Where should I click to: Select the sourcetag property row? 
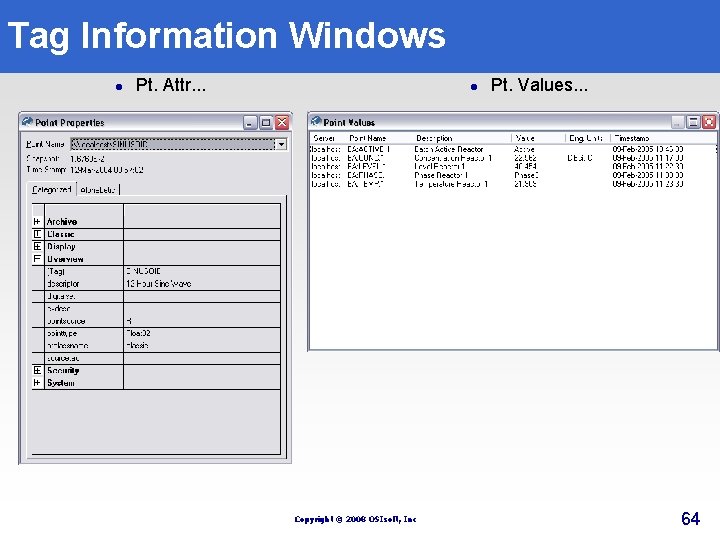156,358
